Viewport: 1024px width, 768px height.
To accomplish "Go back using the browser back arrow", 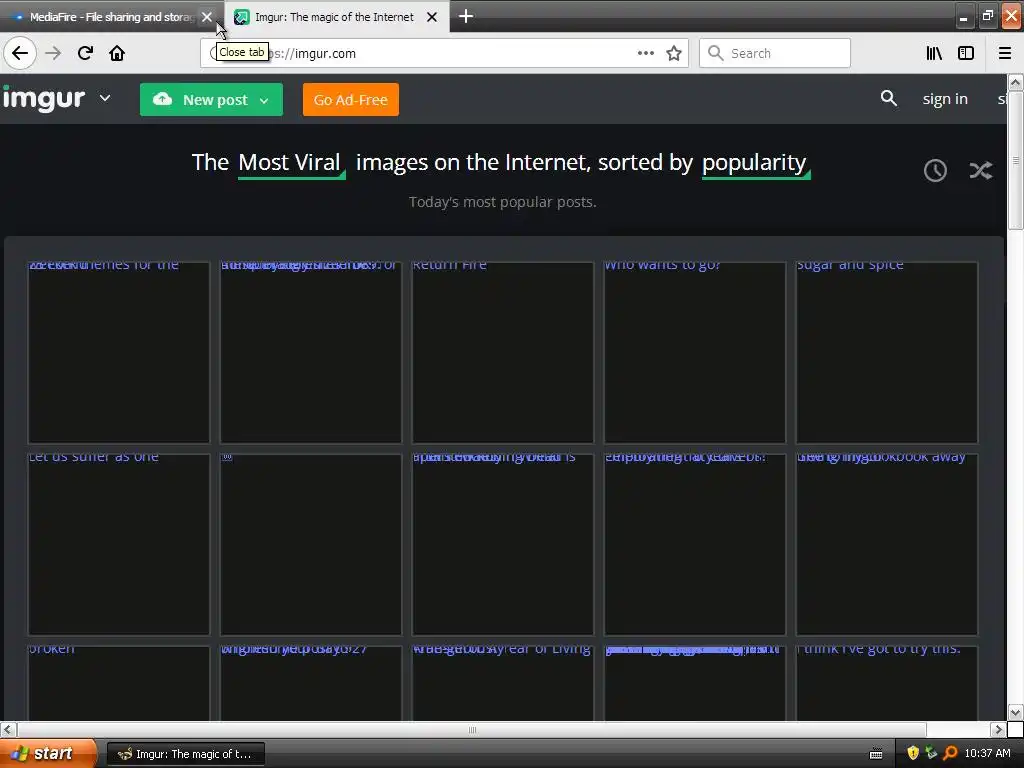I will (x=20, y=53).
